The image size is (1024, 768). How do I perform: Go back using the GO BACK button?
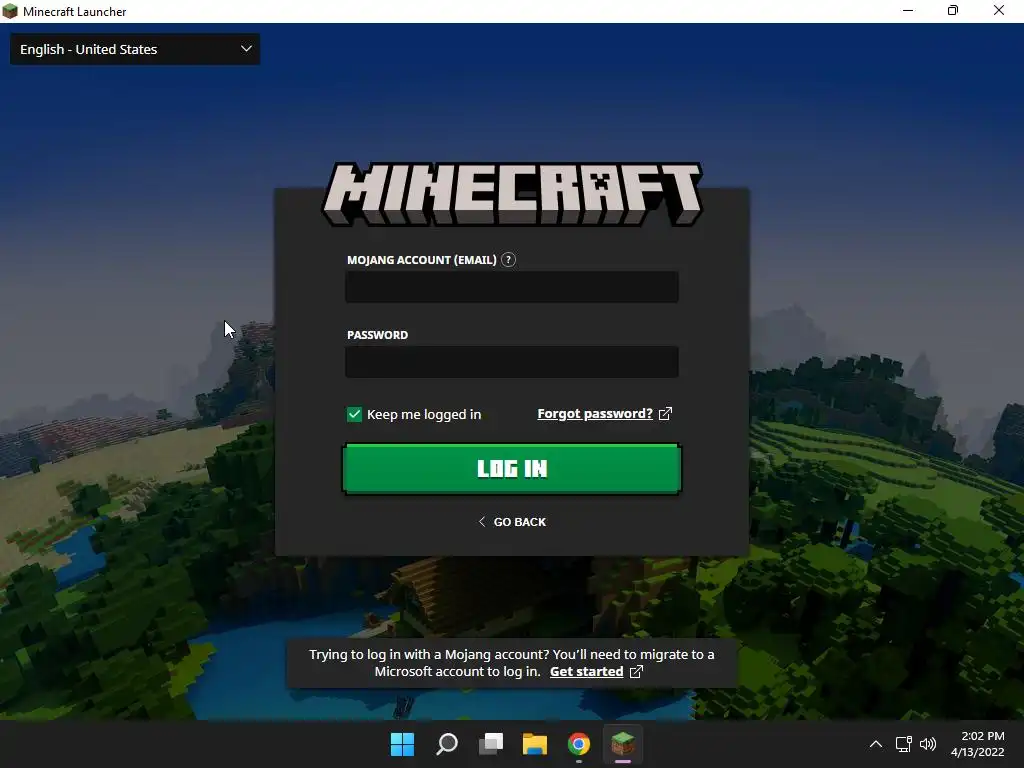tap(513, 522)
